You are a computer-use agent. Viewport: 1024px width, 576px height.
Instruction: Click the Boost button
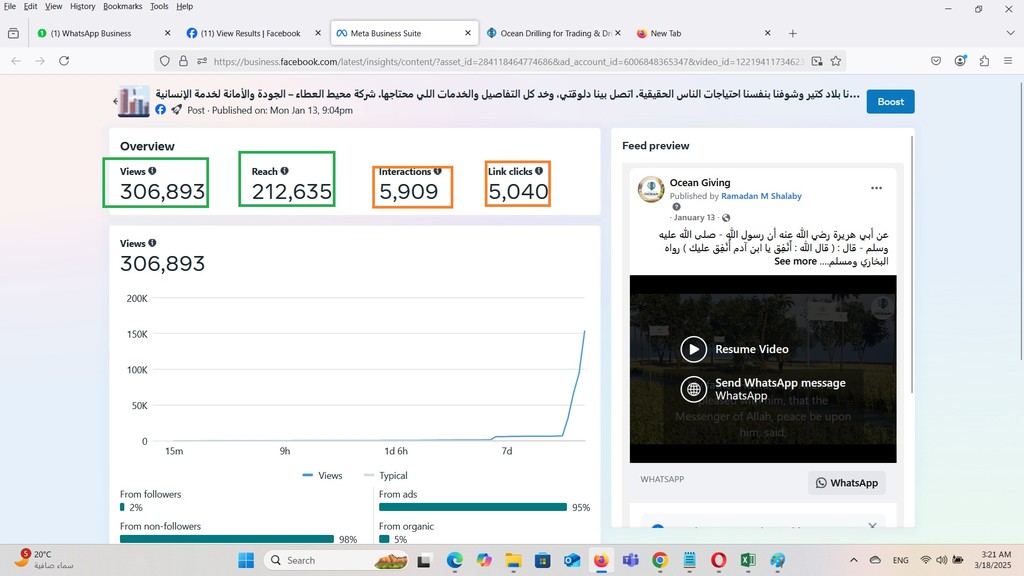pos(890,102)
